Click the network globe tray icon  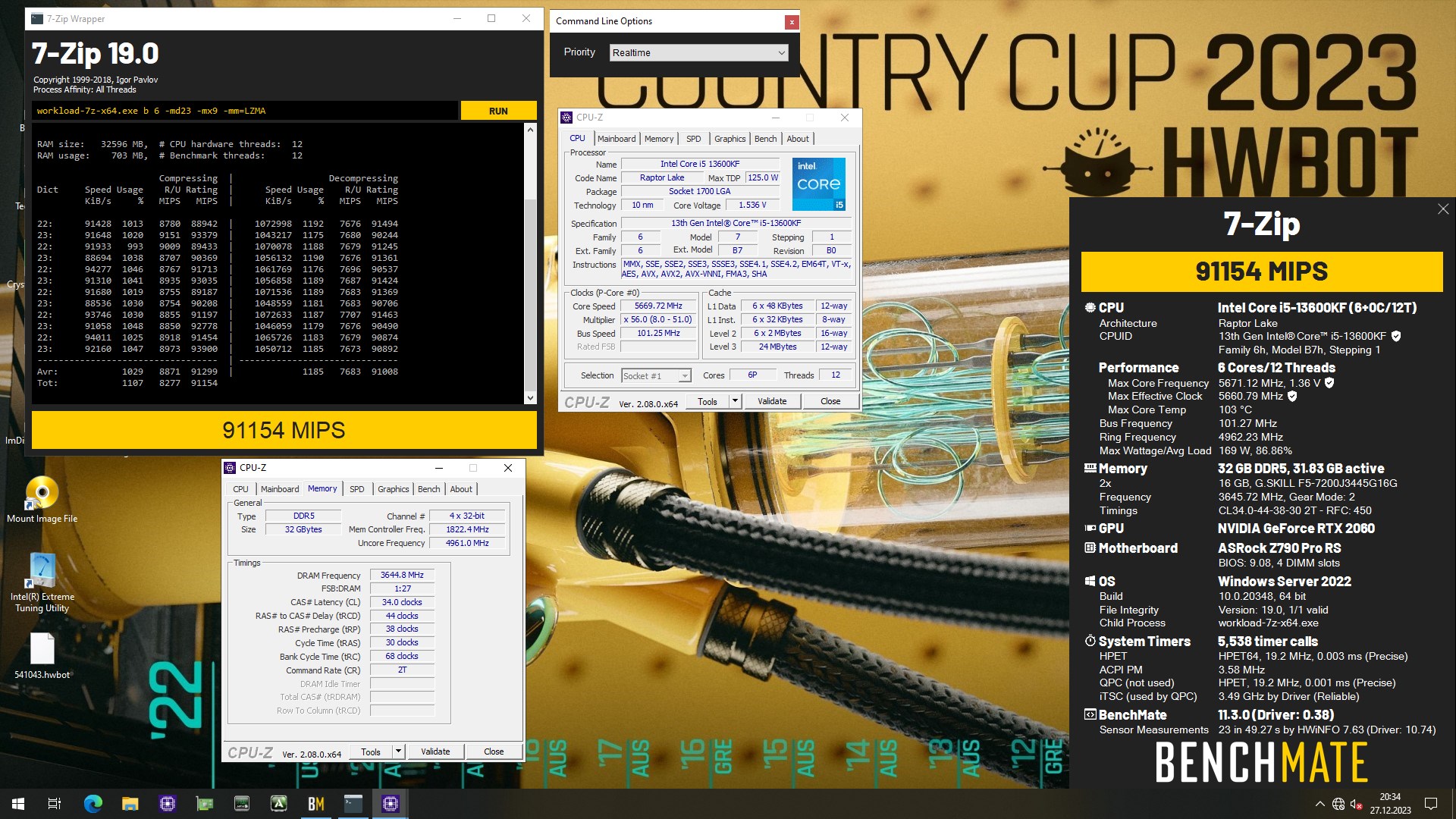point(1338,804)
